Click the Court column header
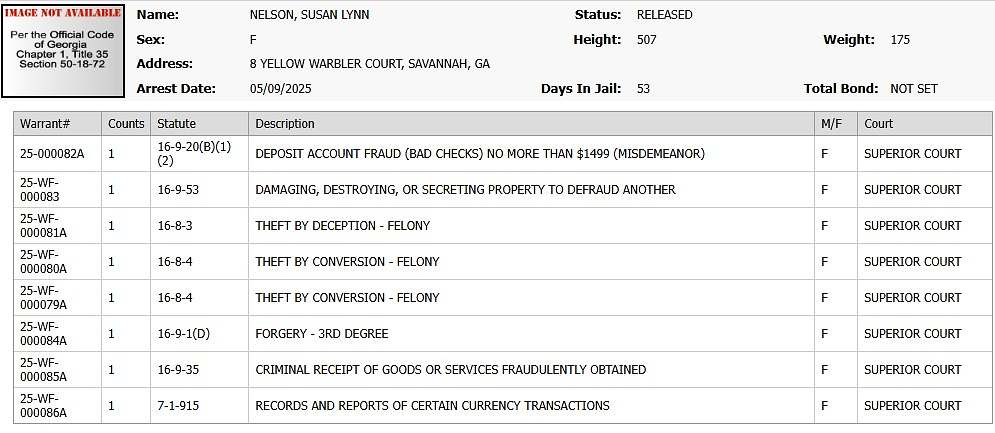995x433 pixels. (x=878, y=124)
